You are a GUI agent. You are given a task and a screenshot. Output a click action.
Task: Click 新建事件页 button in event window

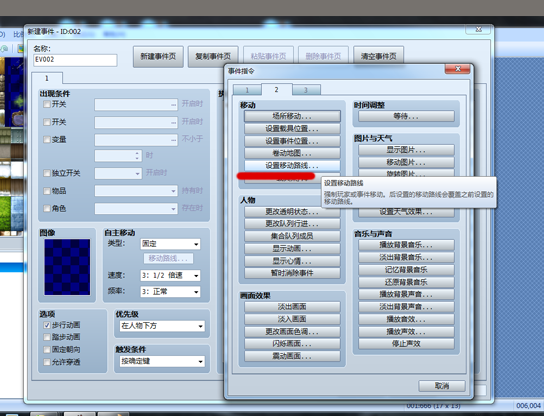pyautogui.click(x=158, y=56)
